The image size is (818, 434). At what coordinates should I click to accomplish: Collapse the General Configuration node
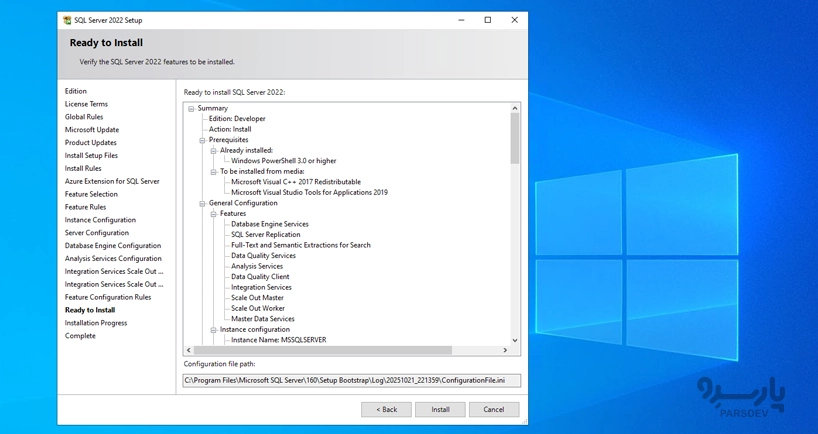click(x=202, y=204)
